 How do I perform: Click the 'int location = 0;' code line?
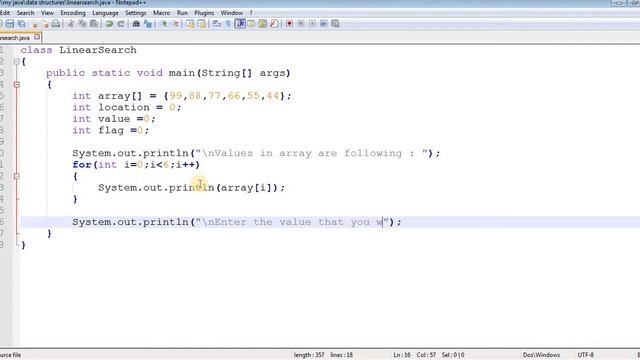click(x=127, y=107)
